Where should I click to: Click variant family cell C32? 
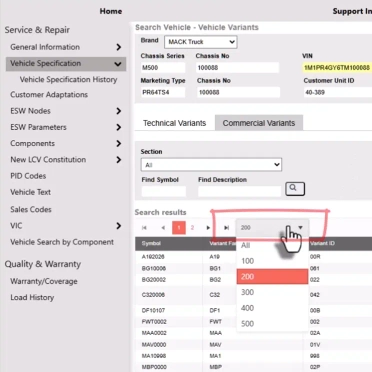[215, 295]
